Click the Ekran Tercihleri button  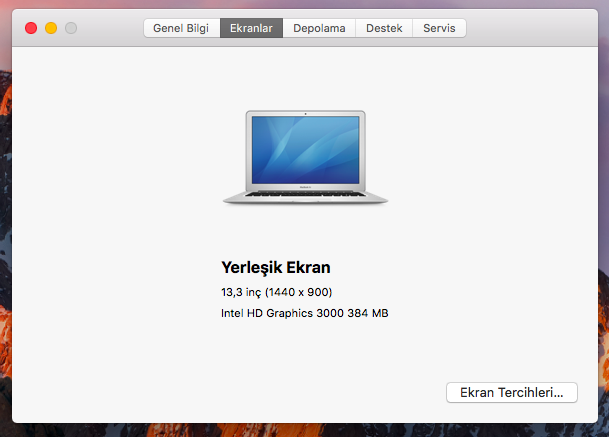[512, 392]
